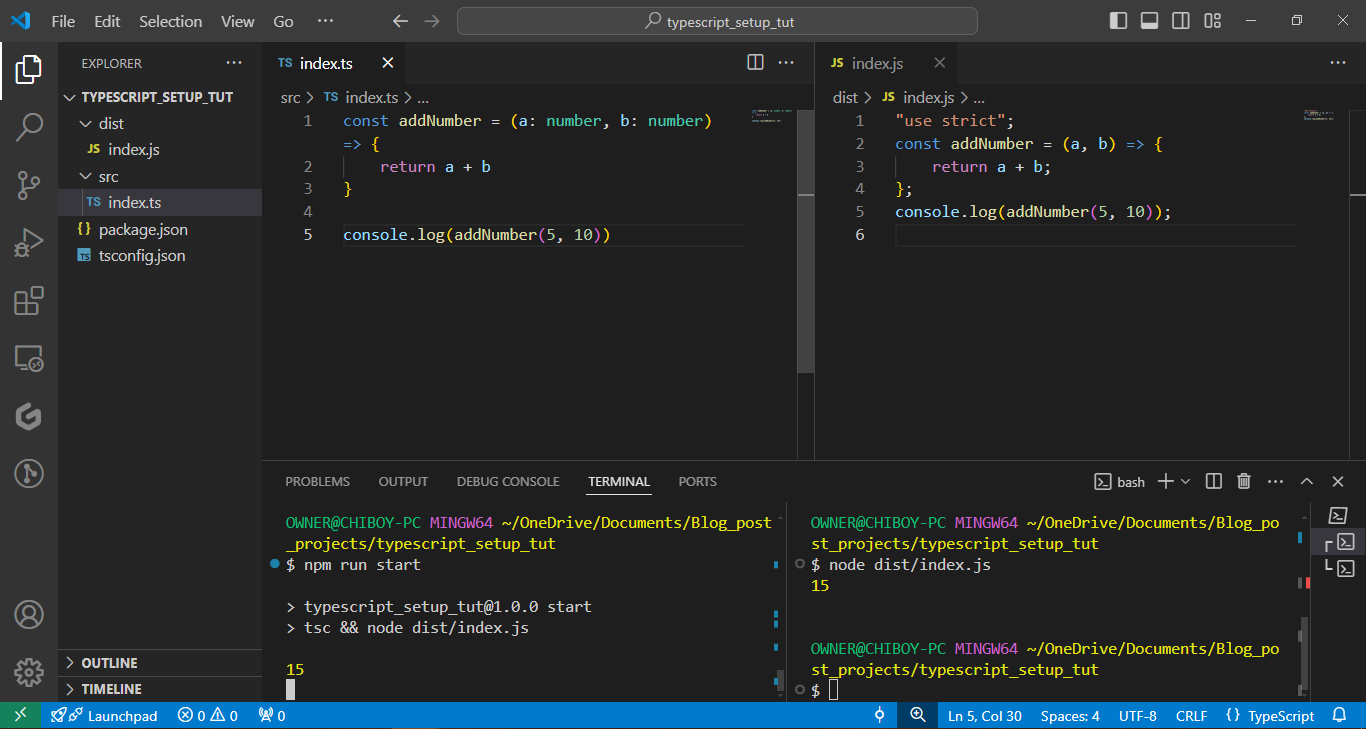Open the new terminal launch profile dropdown

tap(1186, 482)
